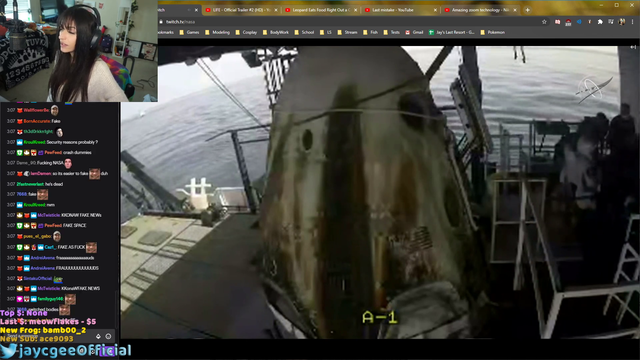640x360 pixels.
Task: Open the Pokemon bookmark folder
Action: [x=493, y=32]
